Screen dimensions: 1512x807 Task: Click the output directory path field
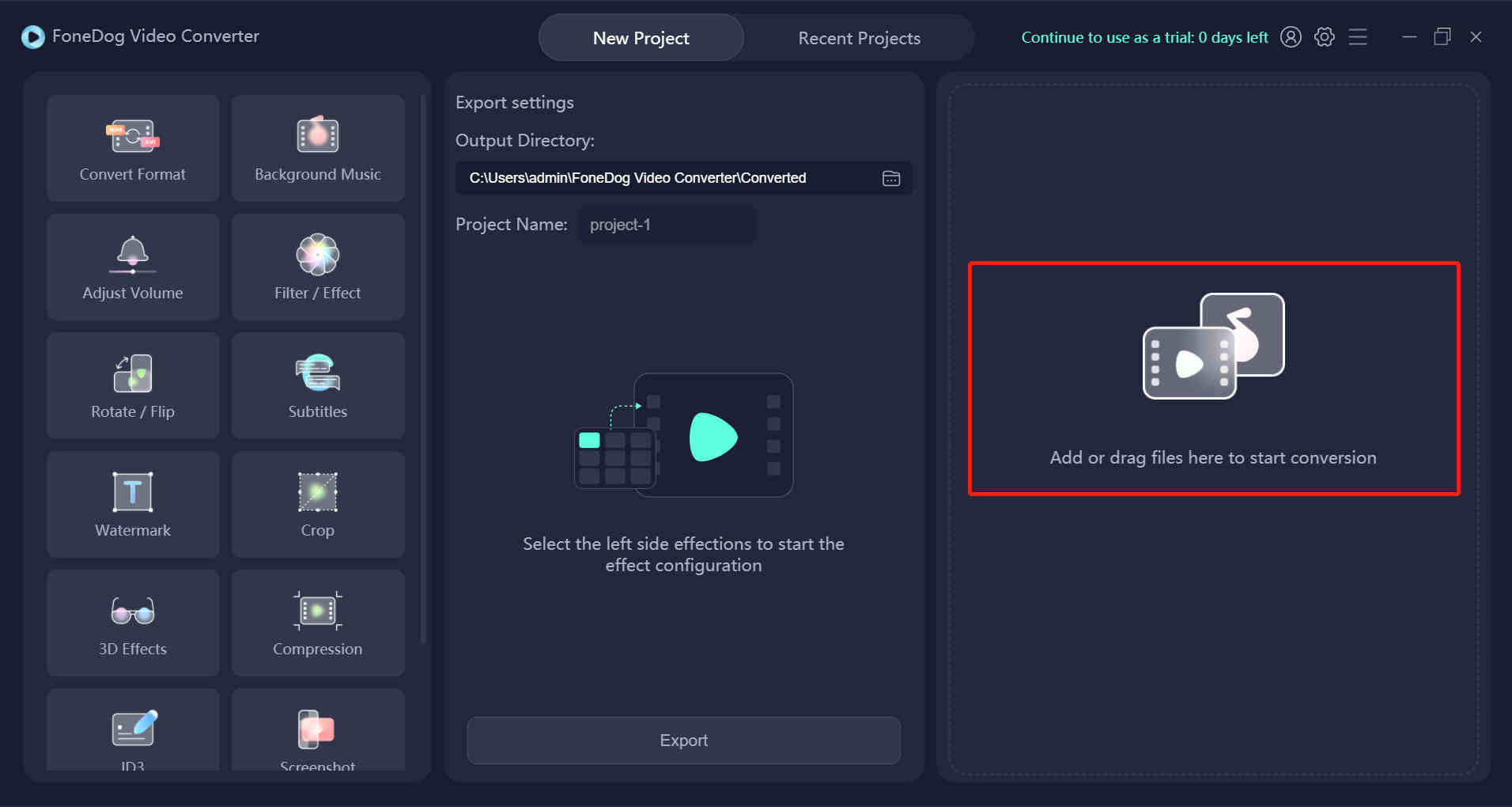684,178
